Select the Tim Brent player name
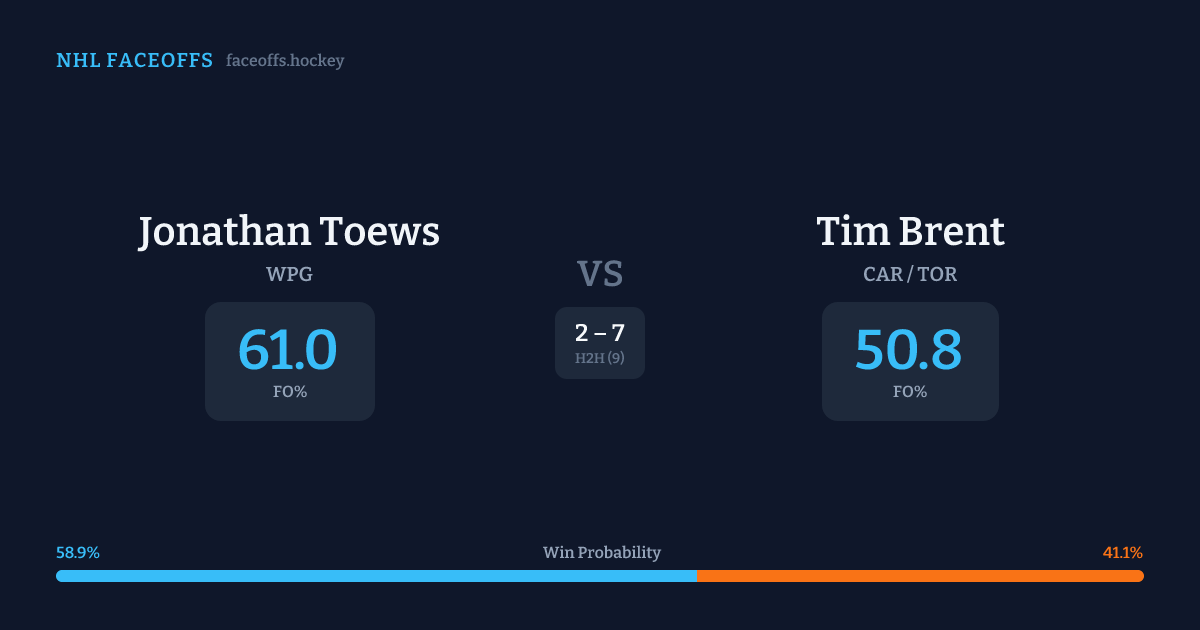Screen dimensions: 1200x630 click(x=910, y=232)
